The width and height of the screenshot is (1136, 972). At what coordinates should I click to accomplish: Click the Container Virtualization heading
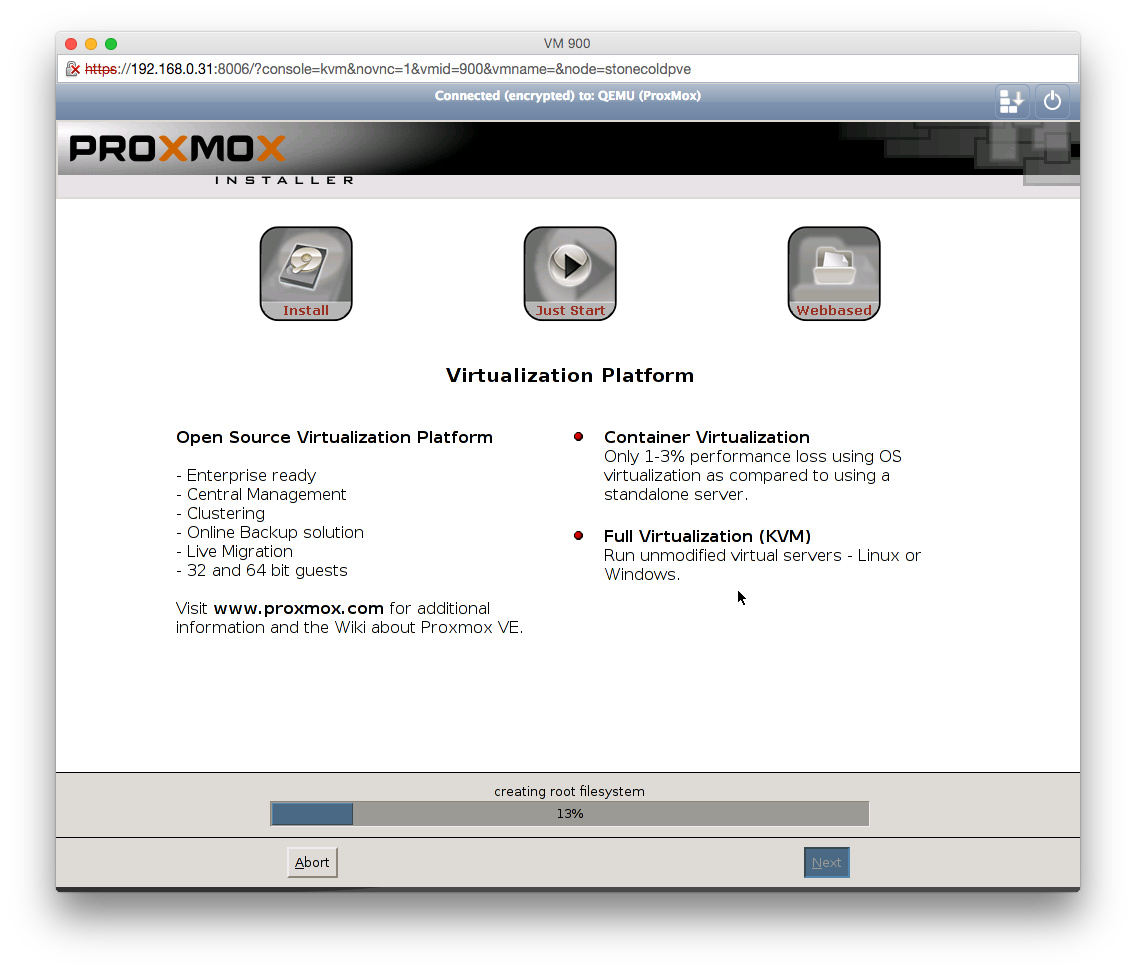pos(706,437)
